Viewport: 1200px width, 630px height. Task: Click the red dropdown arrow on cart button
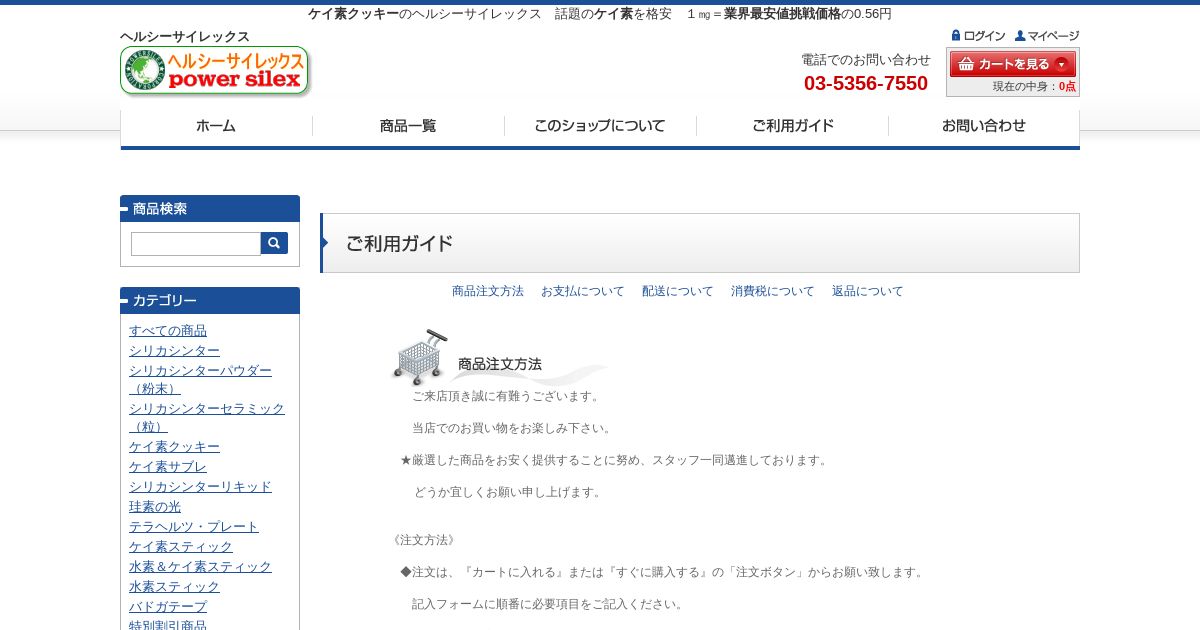coord(1061,64)
